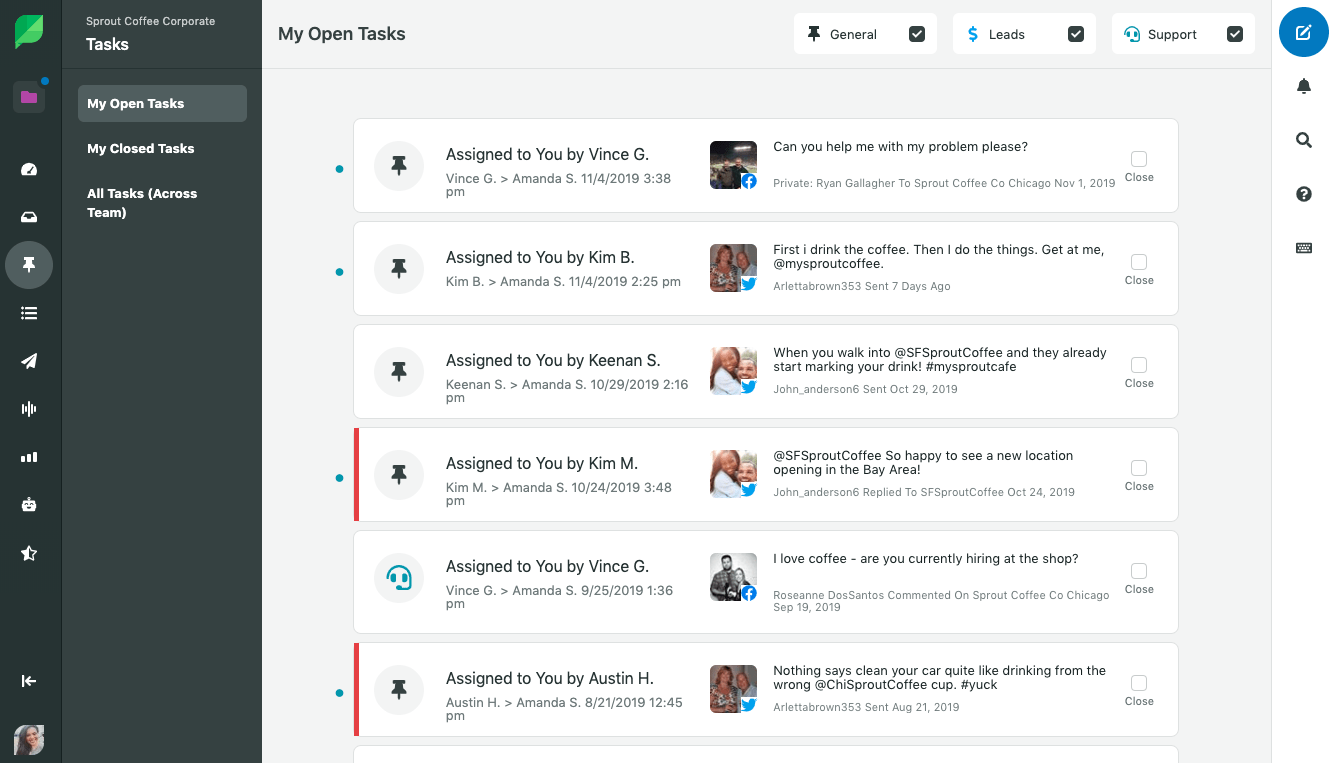Select My Closed Tasks menu item
Image resolution: width=1333 pixels, height=763 pixels.
[162, 148]
